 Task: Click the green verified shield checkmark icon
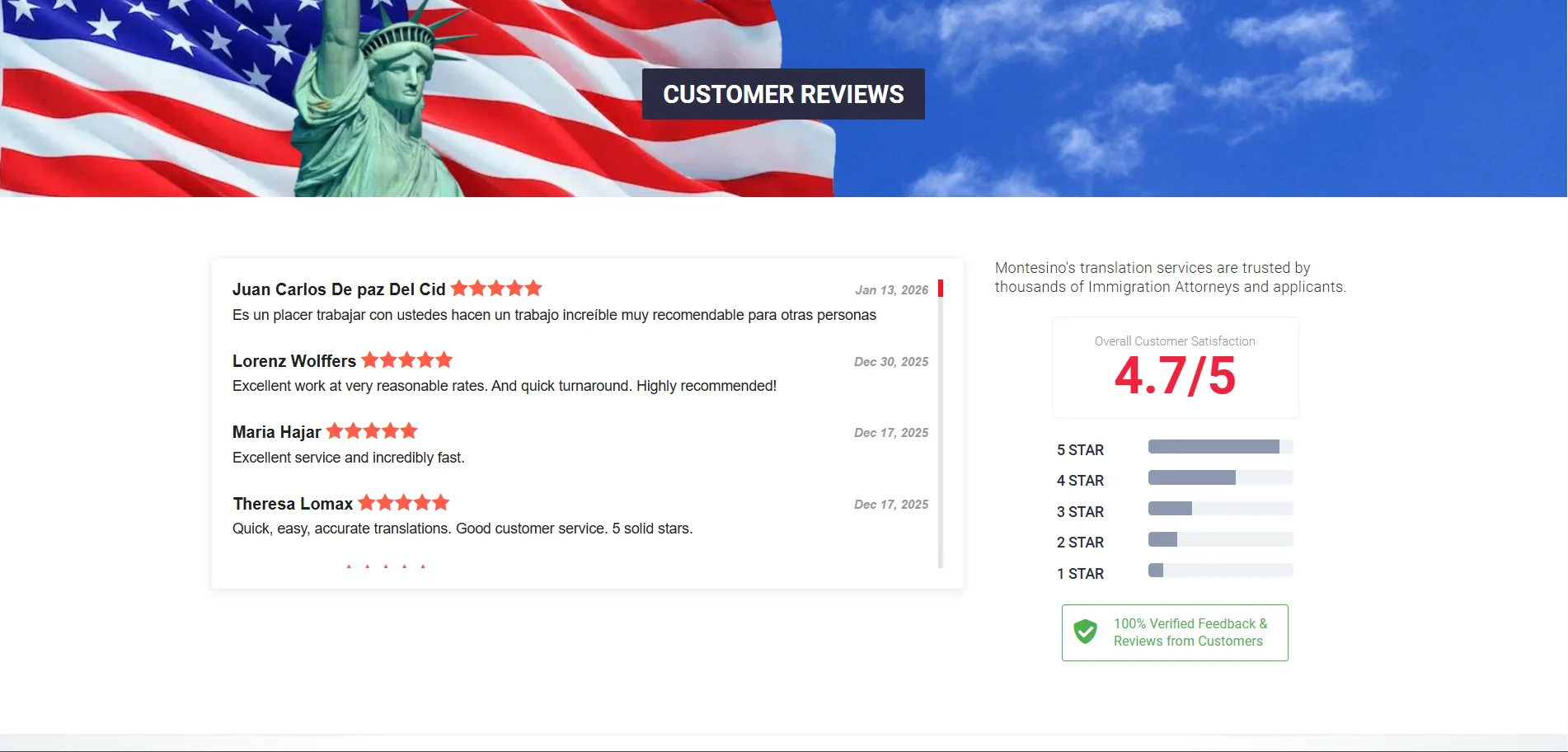pos(1086,632)
